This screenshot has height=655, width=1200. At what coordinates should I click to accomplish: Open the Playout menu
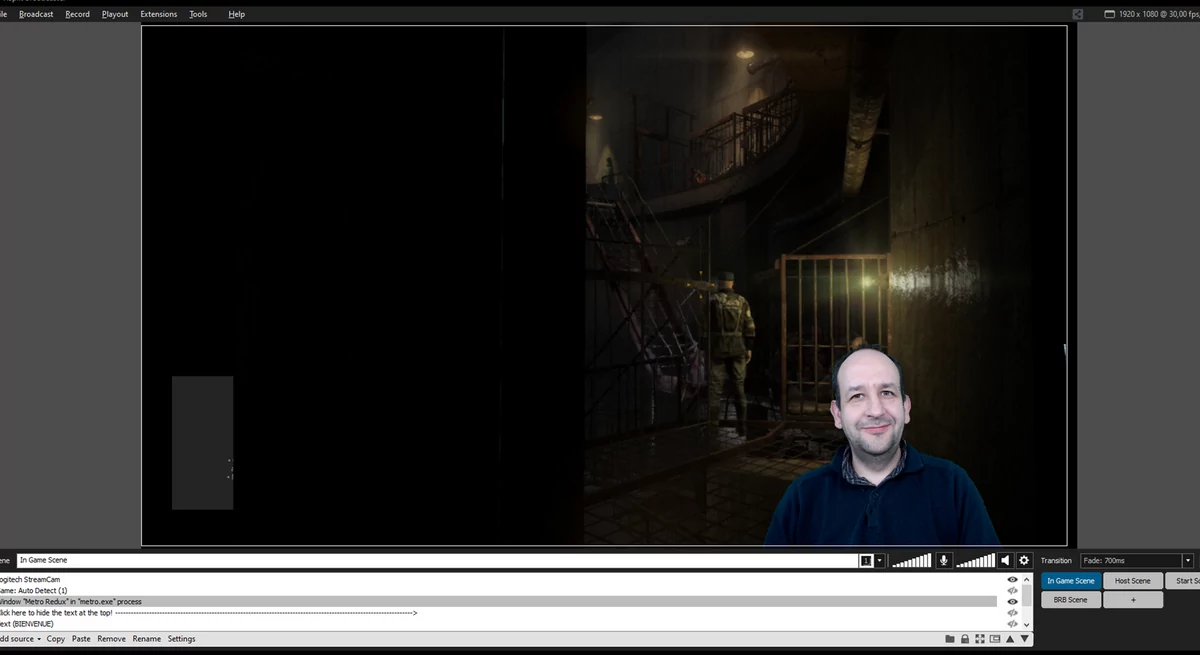tap(115, 14)
